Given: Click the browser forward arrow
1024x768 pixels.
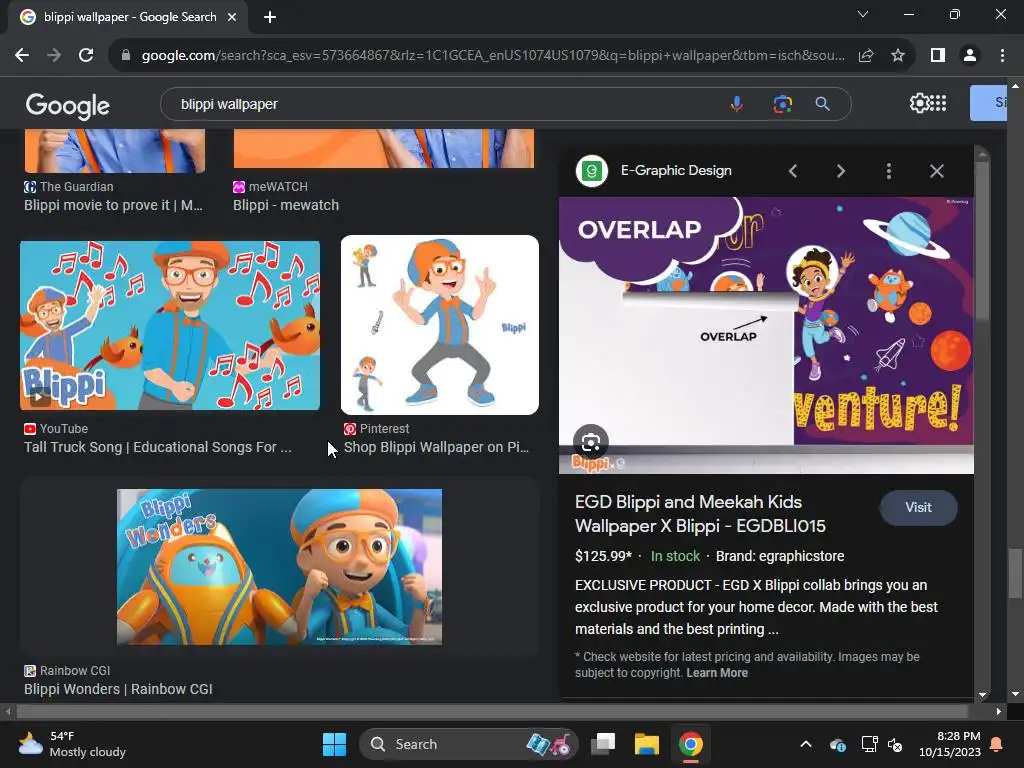Looking at the screenshot, I should point(54,56).
